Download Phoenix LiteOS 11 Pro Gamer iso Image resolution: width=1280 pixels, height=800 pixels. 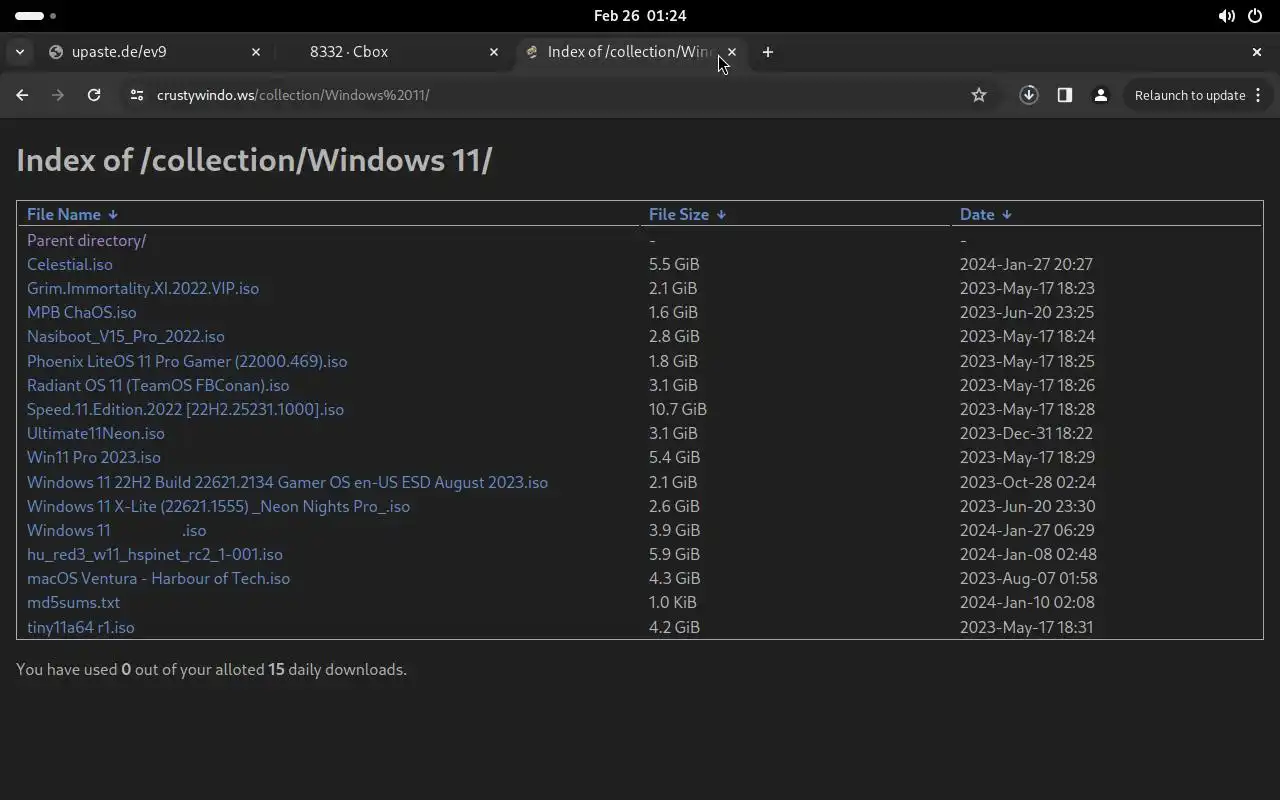pyautogui.click(x=187, y=361)
